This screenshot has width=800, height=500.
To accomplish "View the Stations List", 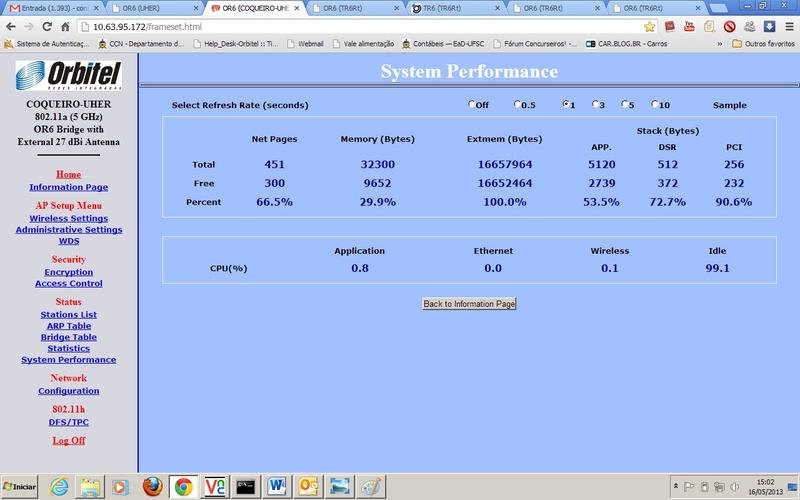I will click(68, 315).
